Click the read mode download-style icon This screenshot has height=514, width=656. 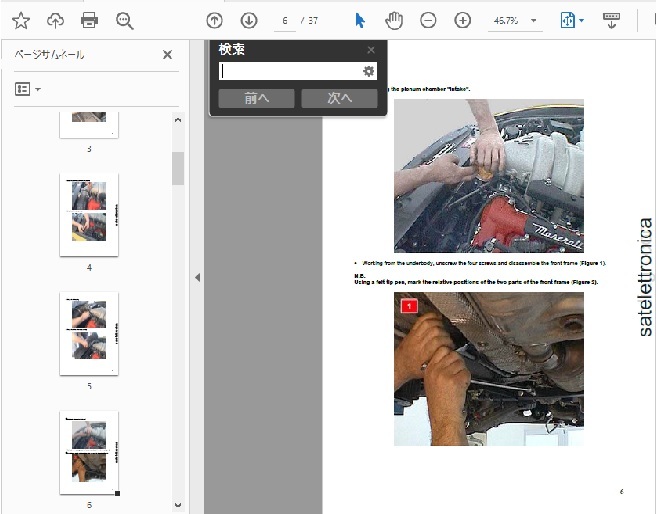click(x=611, y=20)
